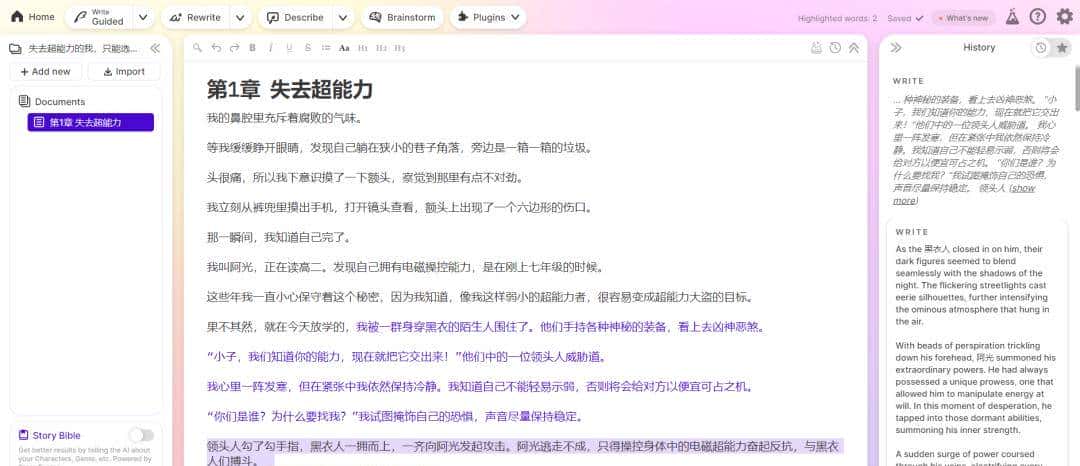Toggle italic formatting
Viewport: 1080px width, 466px height.
271,47
